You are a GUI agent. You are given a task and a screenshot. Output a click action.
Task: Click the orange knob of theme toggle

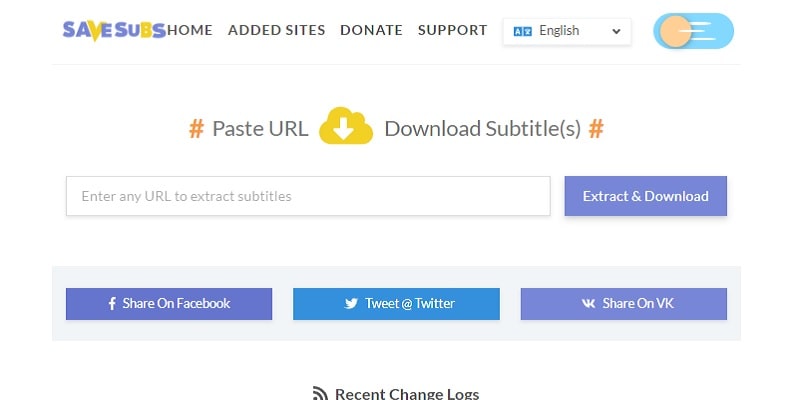point(675,31)
